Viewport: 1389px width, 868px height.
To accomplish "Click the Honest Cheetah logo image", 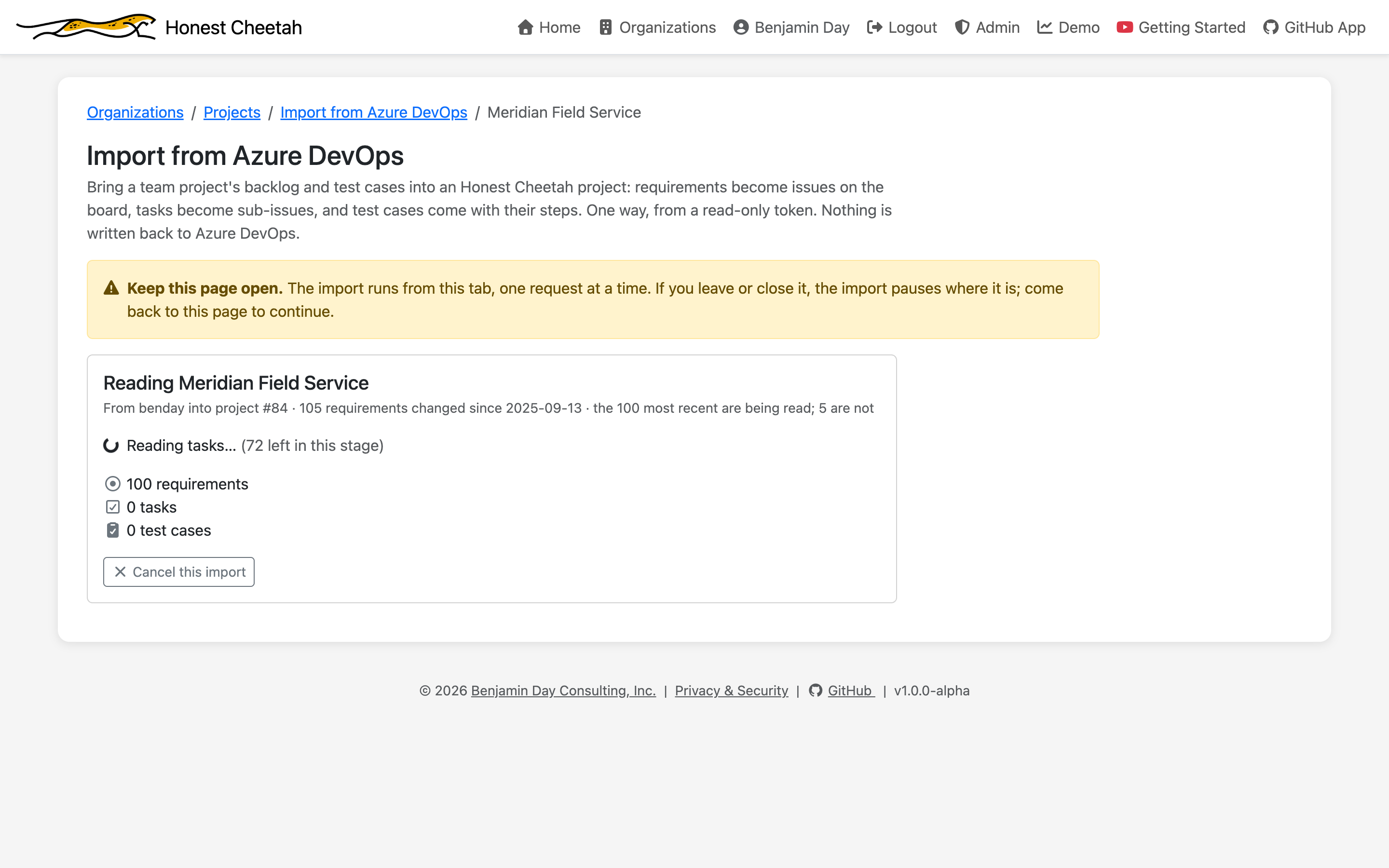I will tap(86, 27).
